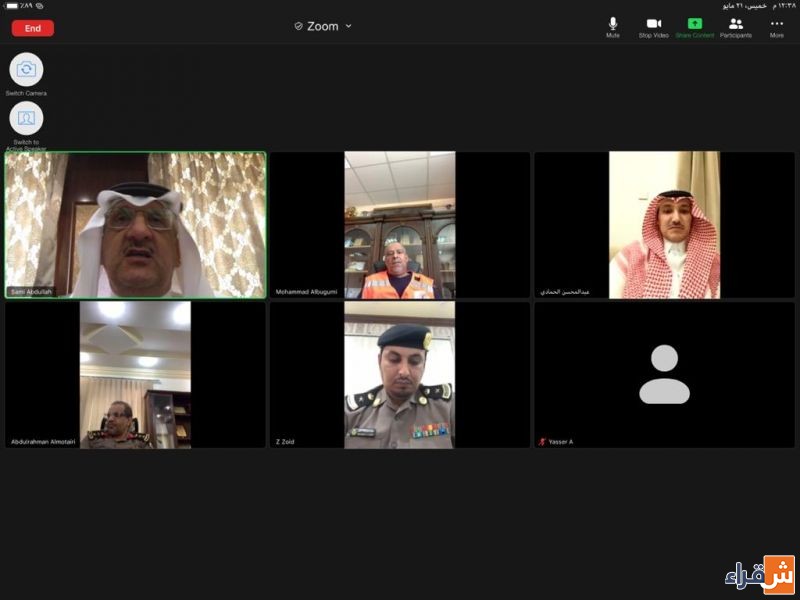Select Sami Abdullah's highlighted video tile
This screenshot has width=800, height=600.
point(136,225)
